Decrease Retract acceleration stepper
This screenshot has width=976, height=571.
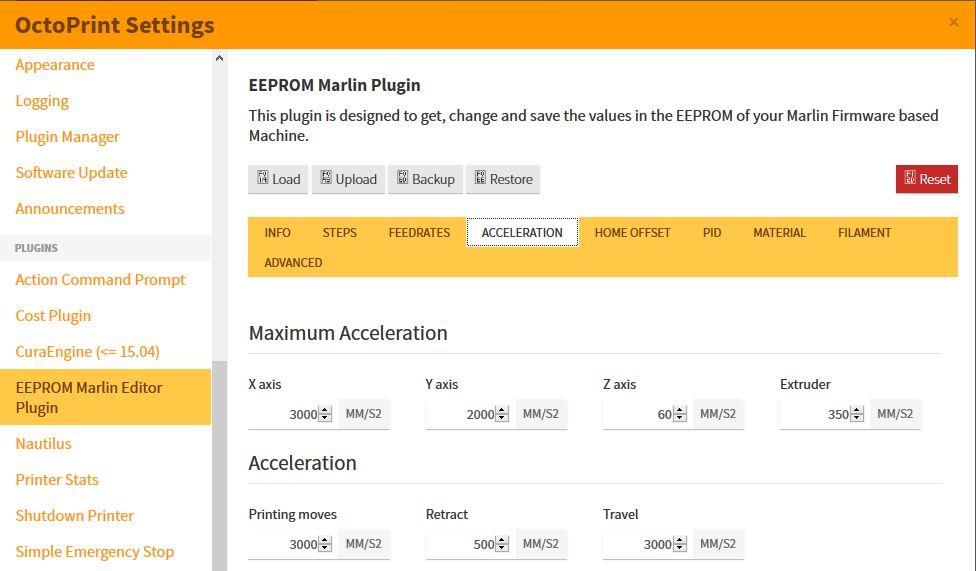(x=502, y=548)
